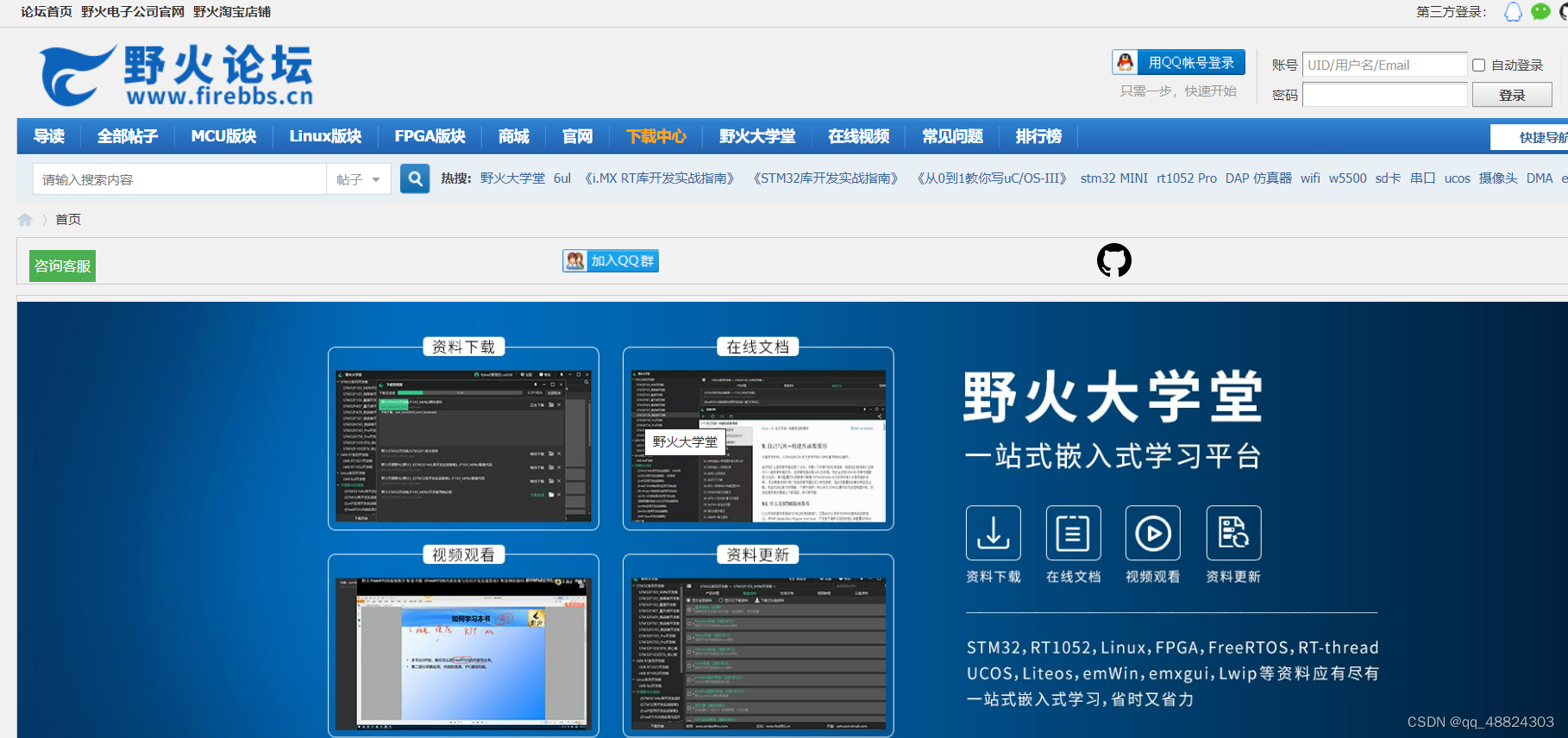This screenshot has height=738, width=1568.
Task: Focus the 密码 password input field
Action: coord(1384,95)
